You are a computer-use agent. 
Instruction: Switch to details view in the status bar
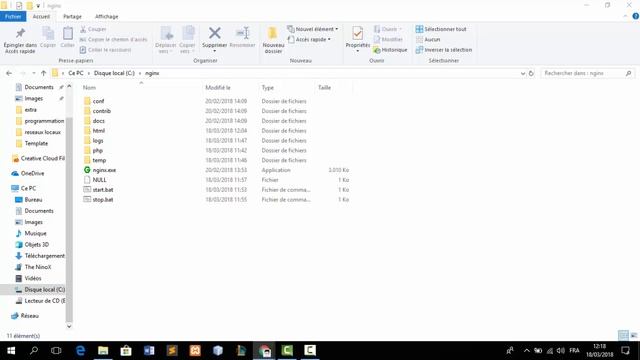pyautogui.click(x=623, y=336)
